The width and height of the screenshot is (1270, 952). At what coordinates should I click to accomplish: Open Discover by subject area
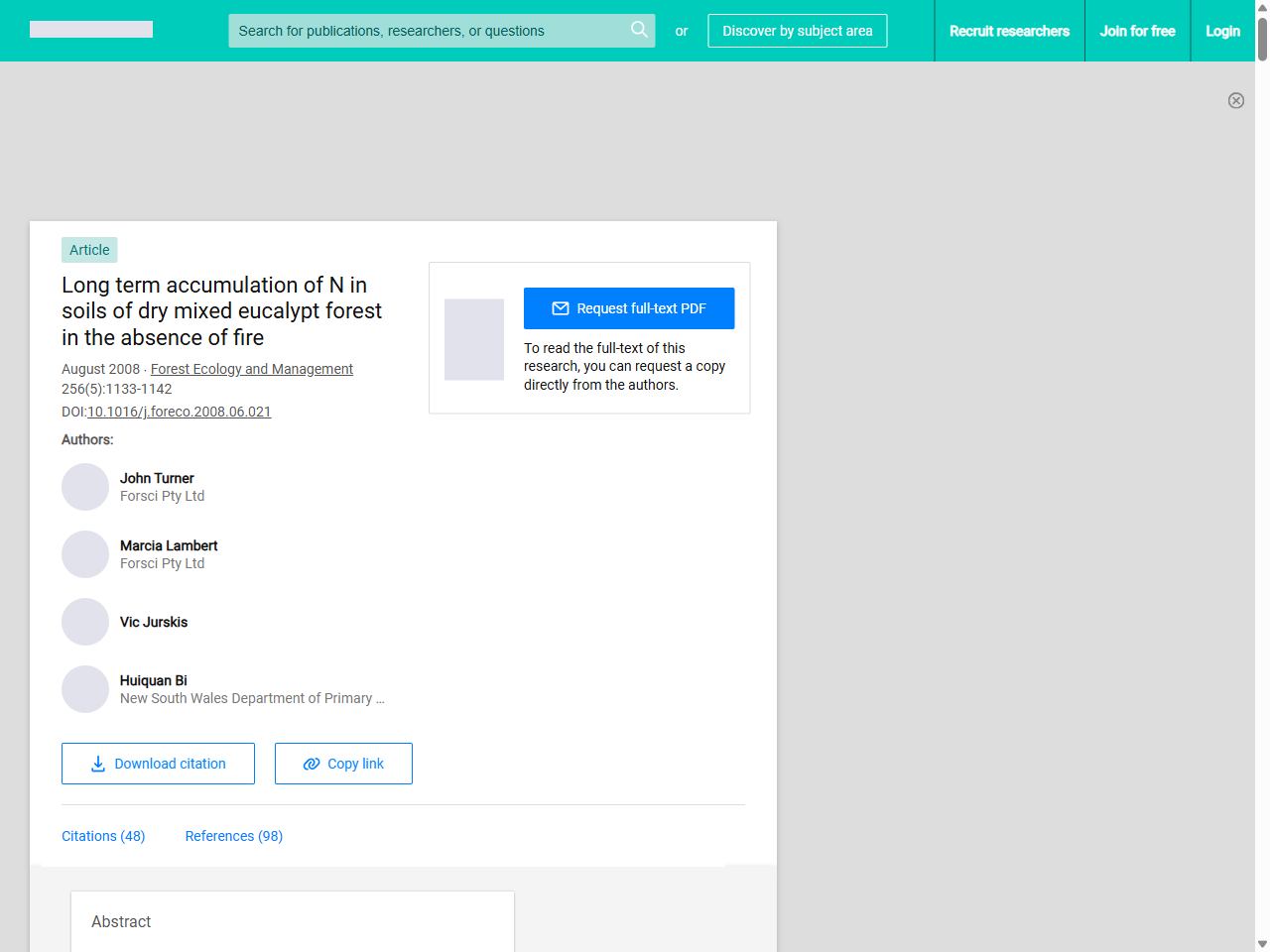coord(797,31)
